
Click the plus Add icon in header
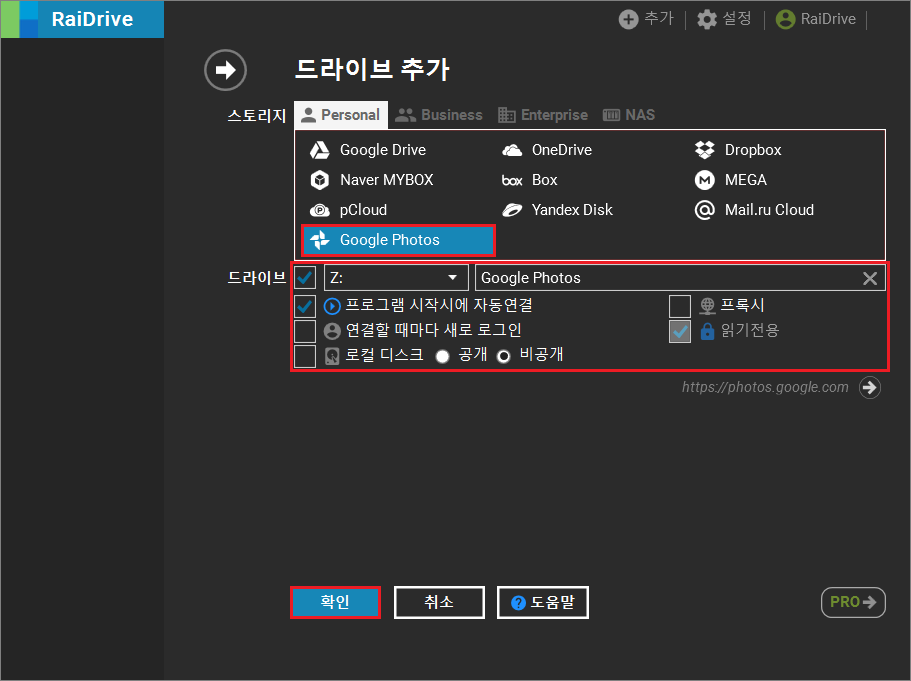pos(628,19)
